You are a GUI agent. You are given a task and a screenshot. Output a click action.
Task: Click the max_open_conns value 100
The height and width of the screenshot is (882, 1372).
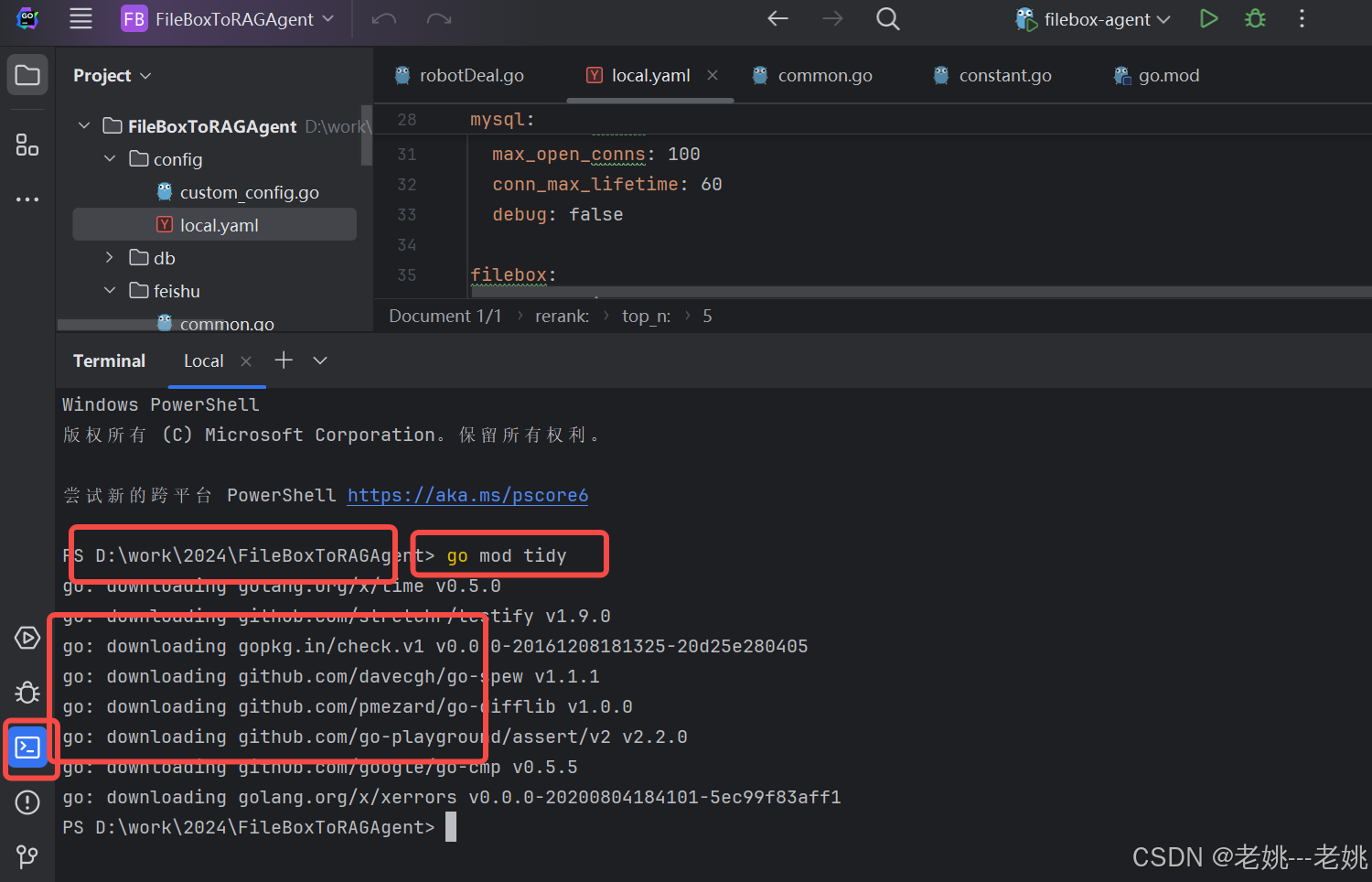(684, 154)
